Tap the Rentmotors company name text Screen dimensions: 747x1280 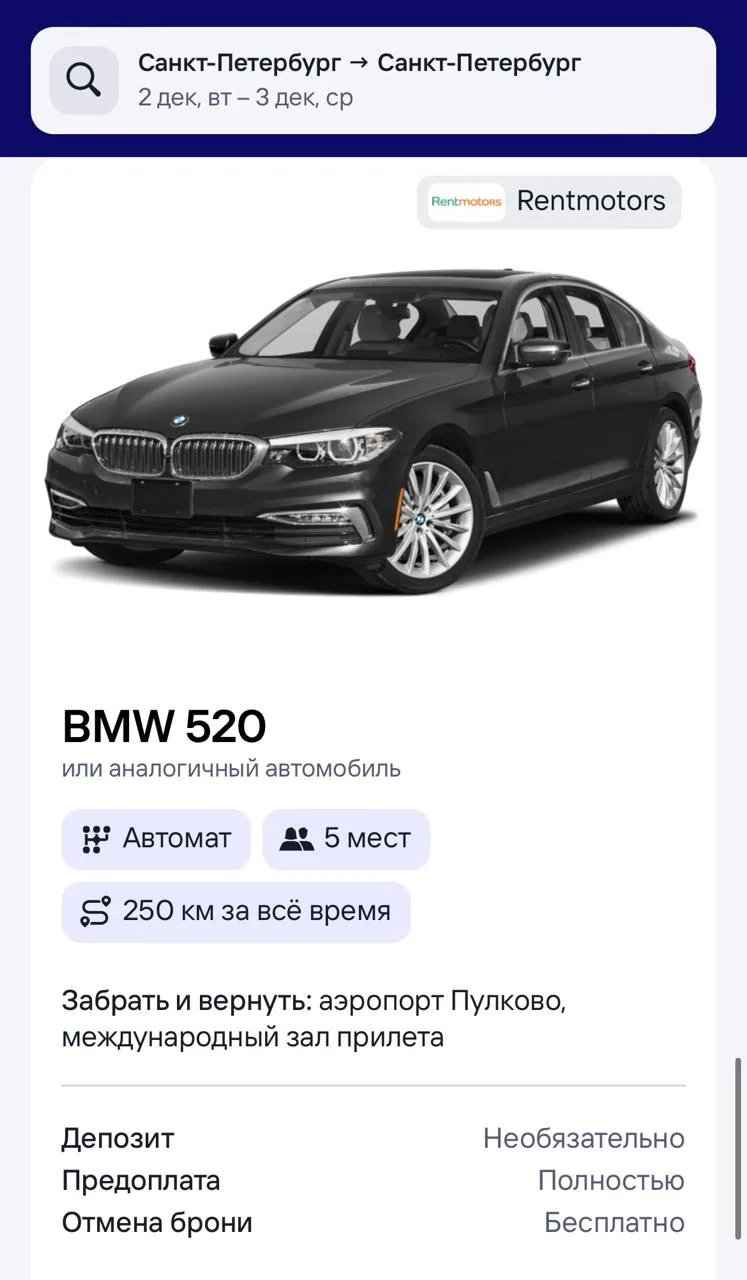[591, 201]
